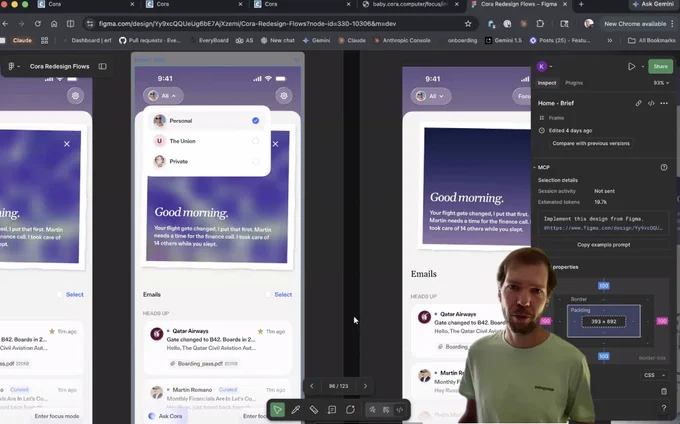Open Pull requests GitHub bookmark
Viewport: 680px width, 424px height.
click(149, 40)
